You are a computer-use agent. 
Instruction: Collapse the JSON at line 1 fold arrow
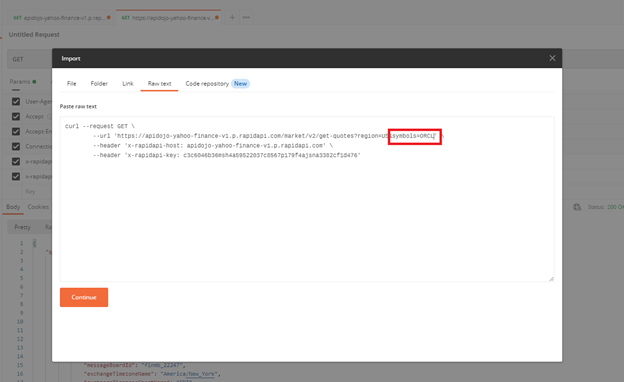click(x=35, y=243)
